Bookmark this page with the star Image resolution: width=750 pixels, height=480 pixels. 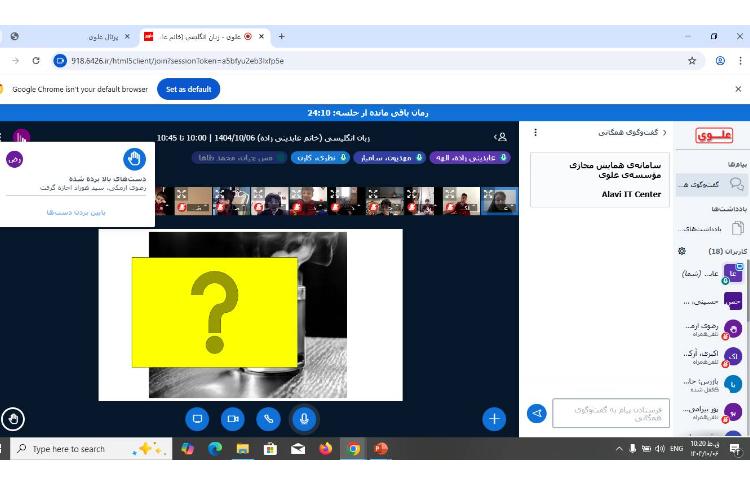[x=692, y=61]
